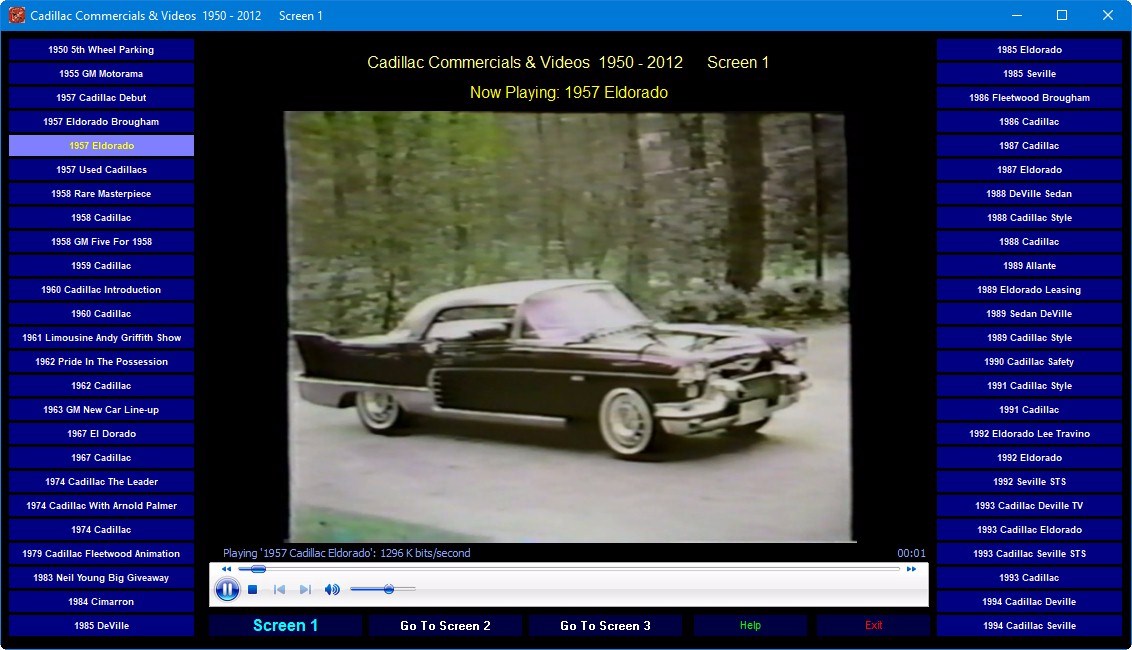Viewport: 1132px width, 650px height.
Task: Click the Cadillac app icon in title bar
Action: 17,15
